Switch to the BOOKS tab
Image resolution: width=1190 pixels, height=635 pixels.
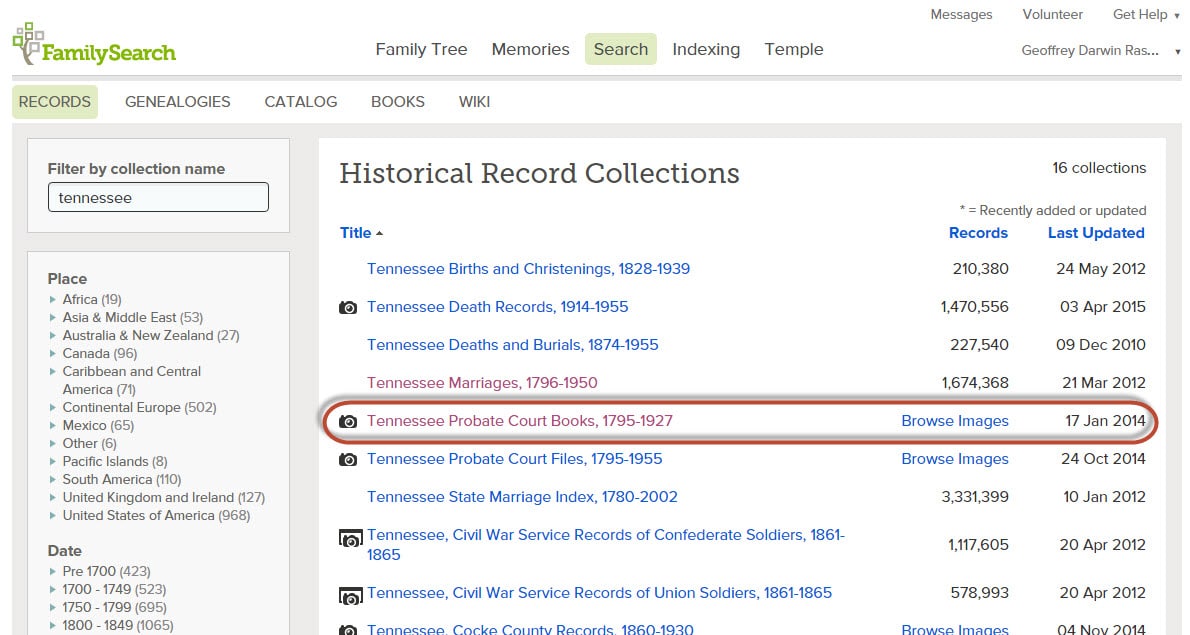click(x=398, y=102)
